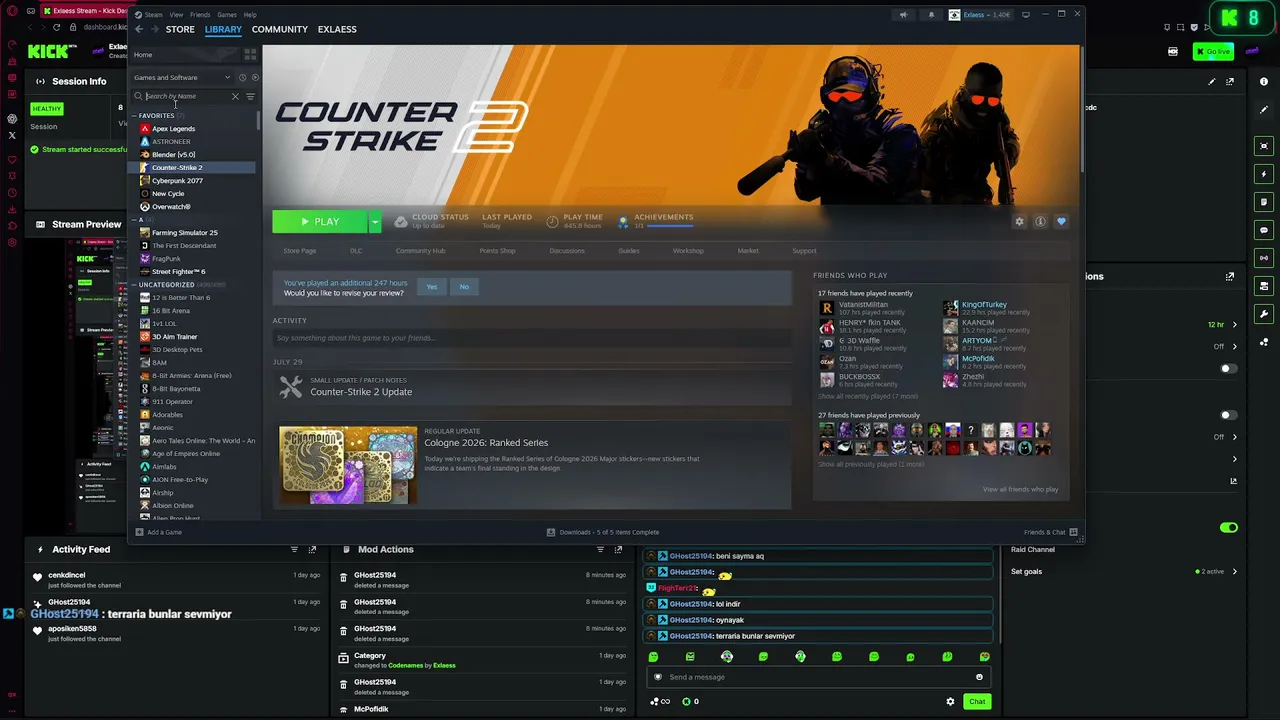Open Steam announcements megaphone icon
The image size is (1280, 720).
click(903, 15)
